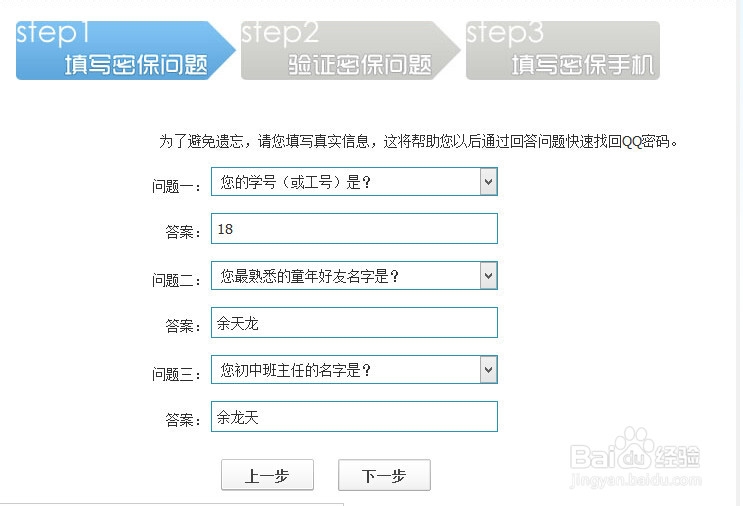Click the jingyan.baidu.com link text
The height and width of the screenshot is (506, 743).
(x=635, y=479)
